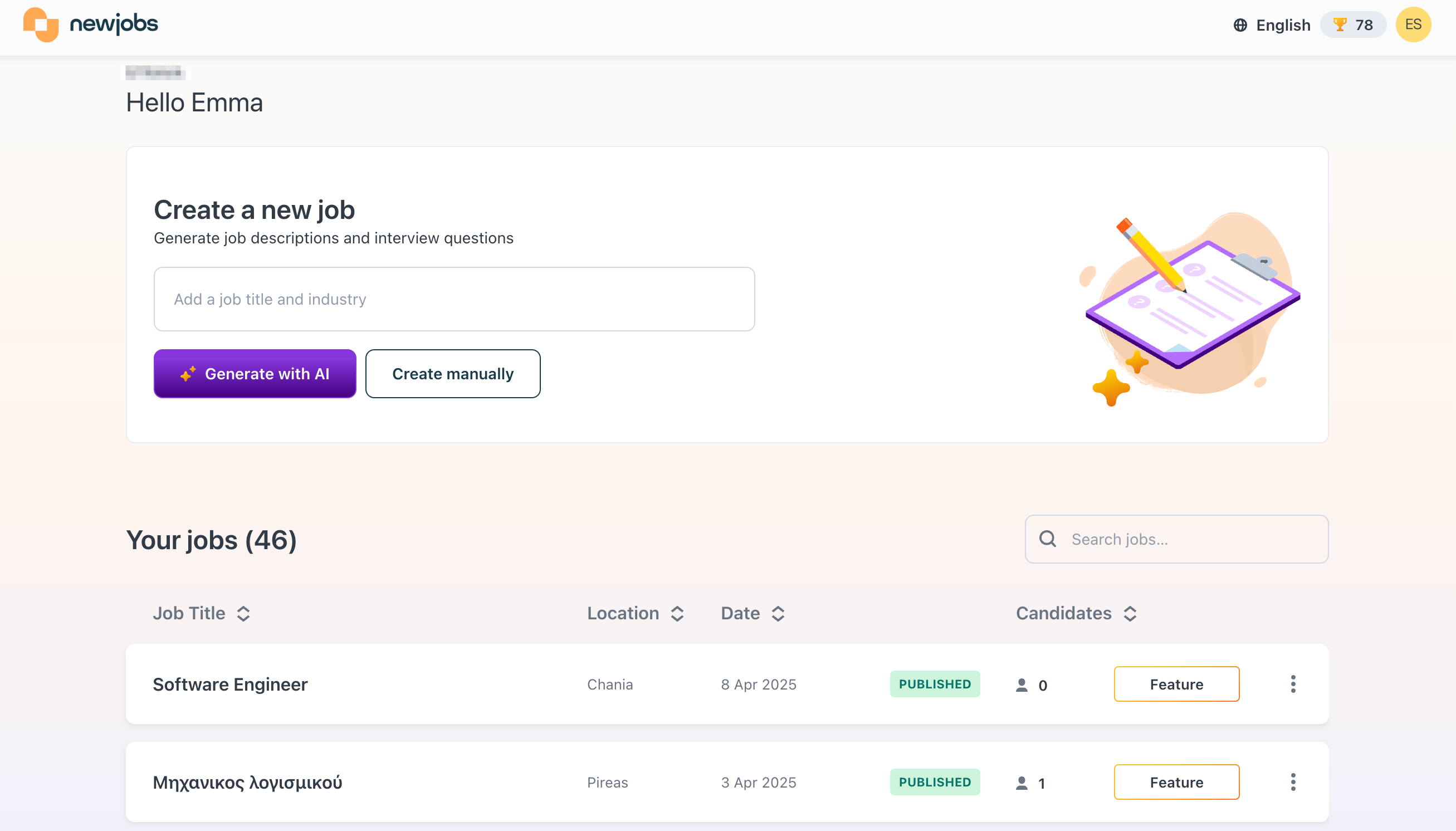The height and width of the screenshot is (831, 1456).
Task: Click the trophy points badge
Action: [x=1352, y=25]
